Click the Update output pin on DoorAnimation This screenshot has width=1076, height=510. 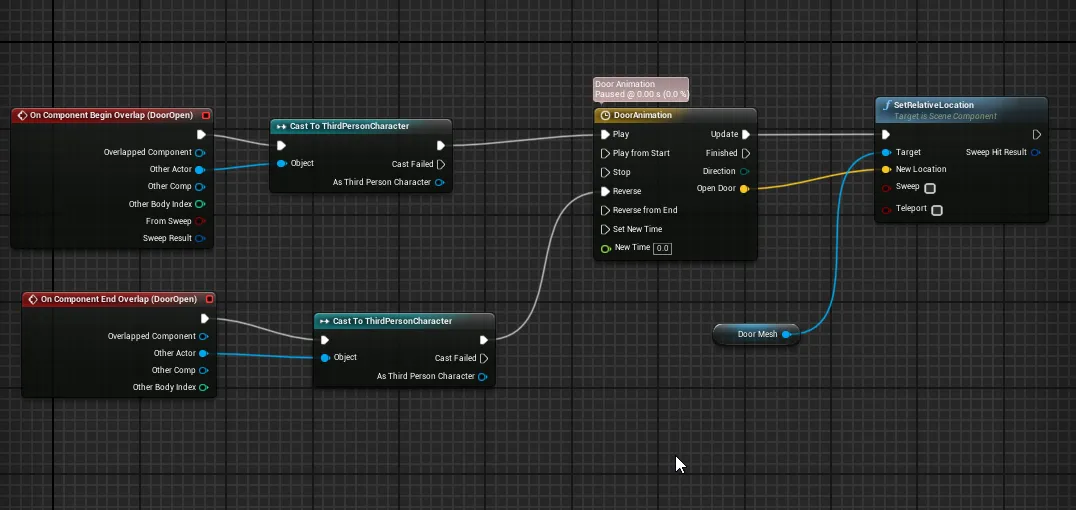point(746,135)
